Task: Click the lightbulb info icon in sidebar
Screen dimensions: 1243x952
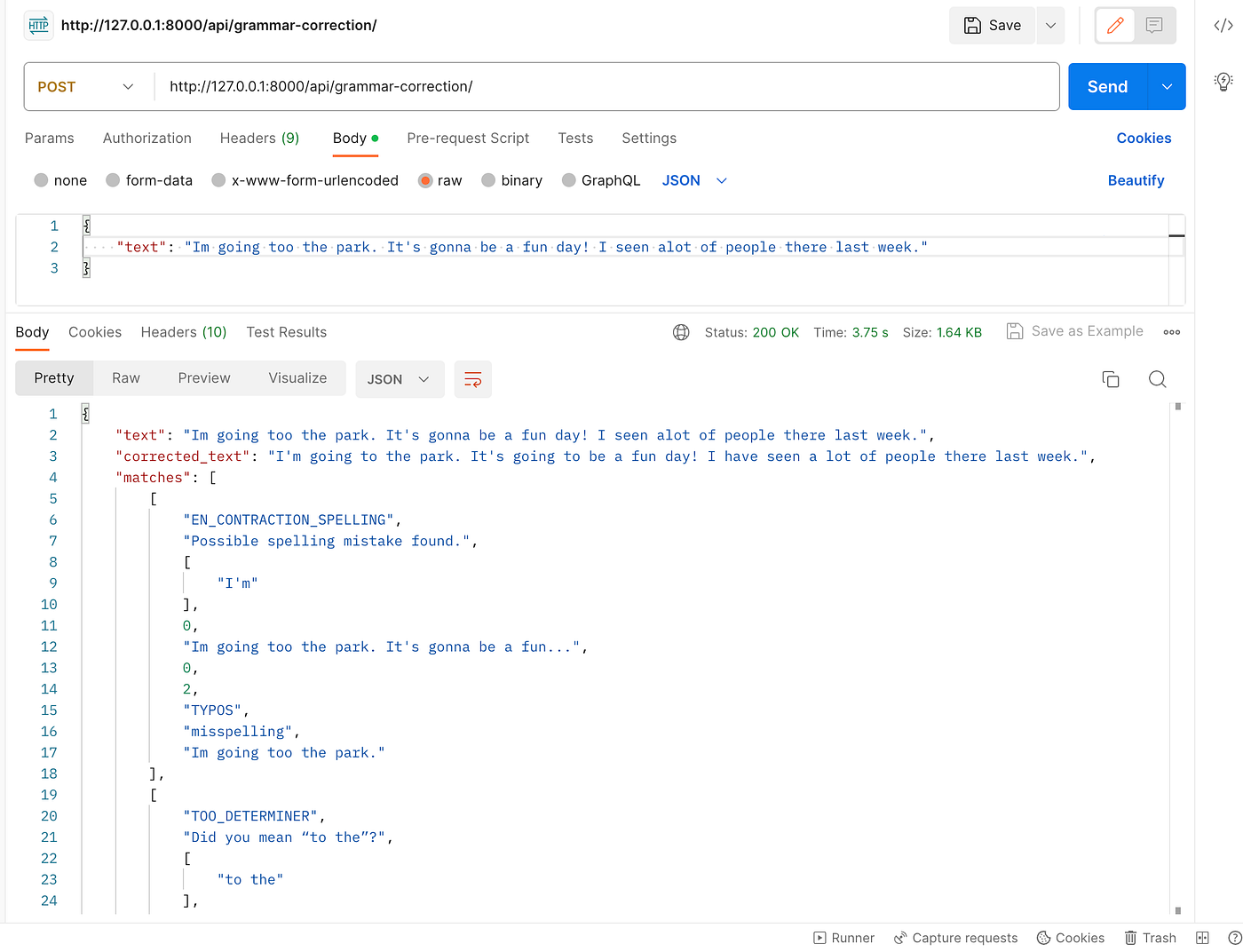Action: [x=1223, y=82]
